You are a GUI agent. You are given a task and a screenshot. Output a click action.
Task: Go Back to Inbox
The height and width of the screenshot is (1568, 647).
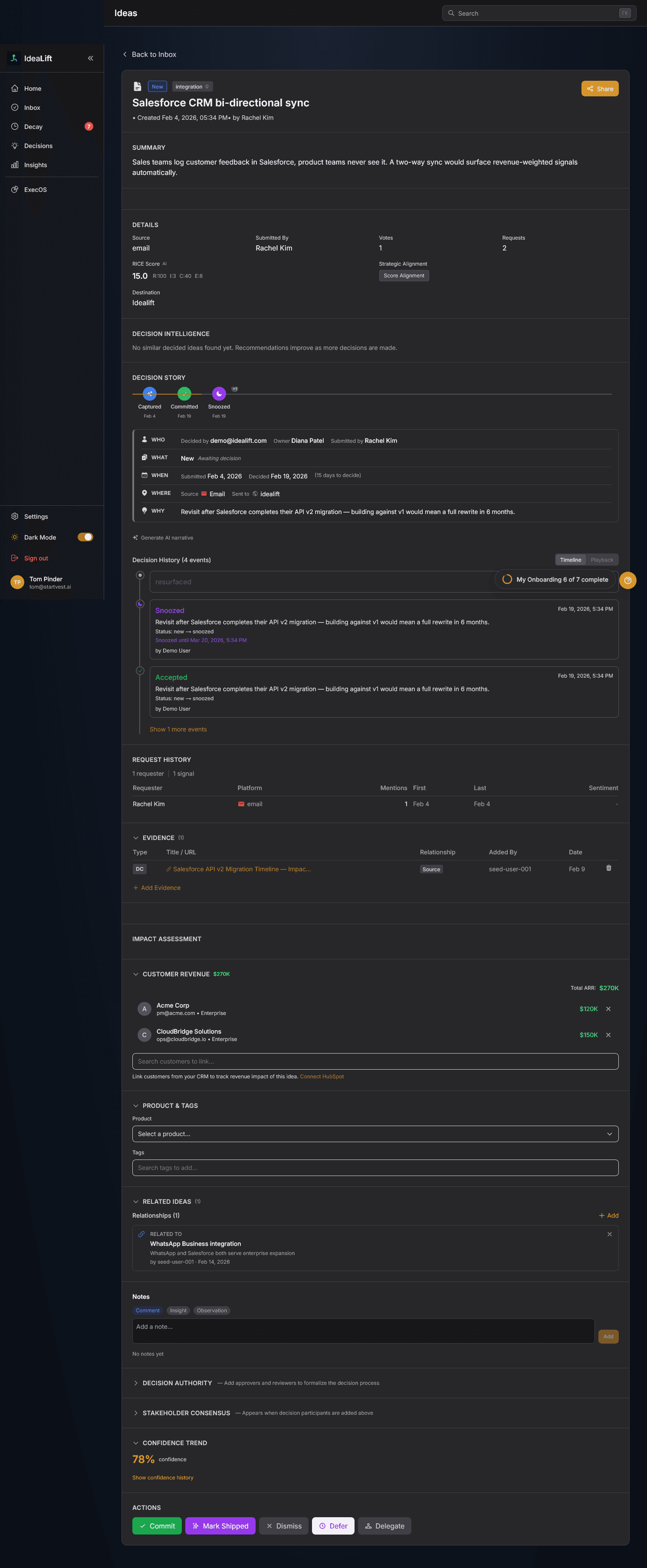(150, 54)
